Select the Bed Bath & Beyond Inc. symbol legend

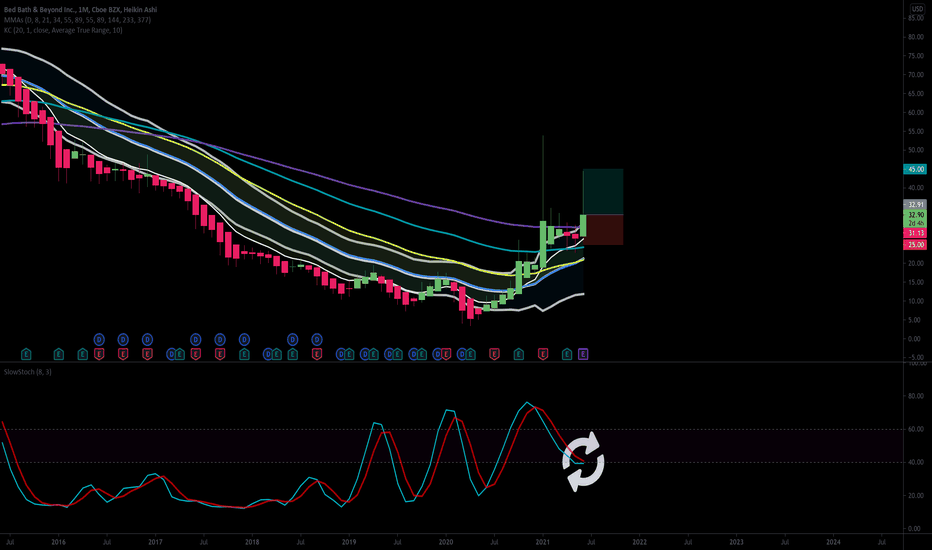pos(80,10)
